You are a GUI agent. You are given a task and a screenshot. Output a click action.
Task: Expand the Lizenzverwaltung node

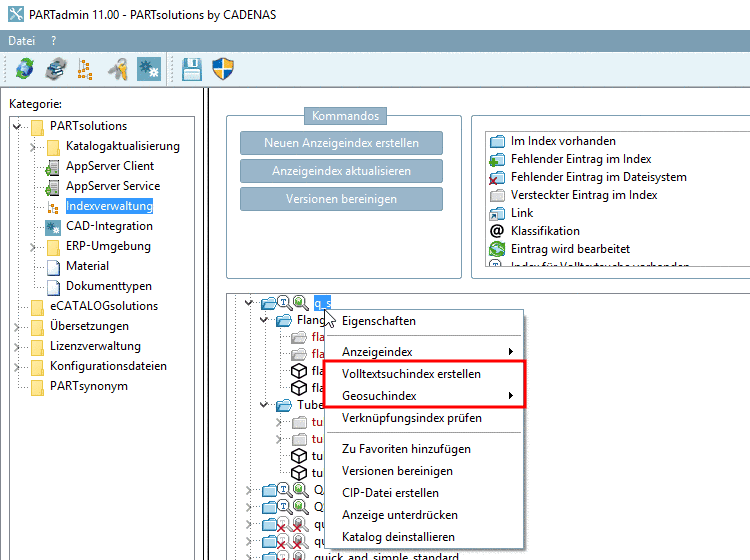(x=17, y=347)
